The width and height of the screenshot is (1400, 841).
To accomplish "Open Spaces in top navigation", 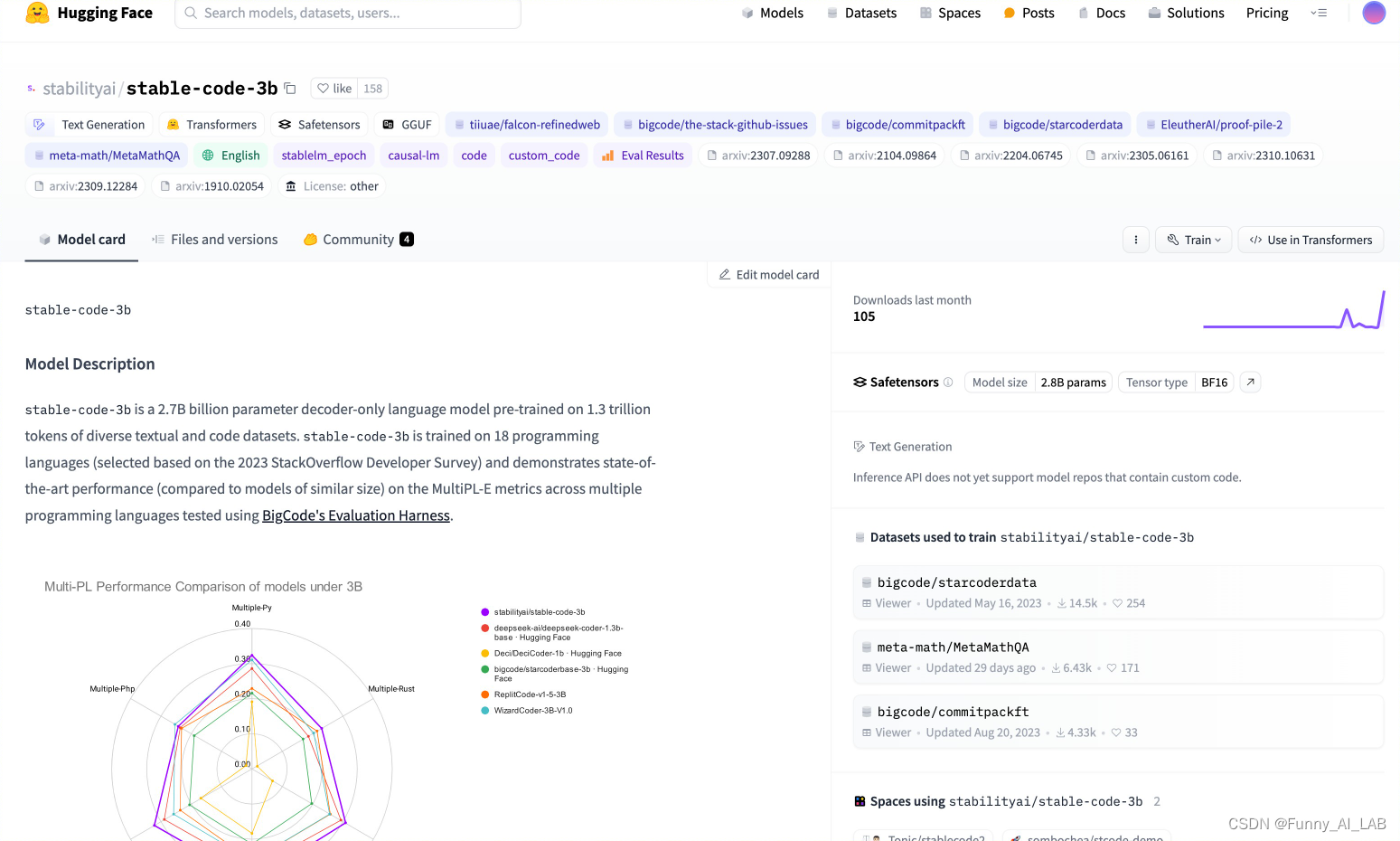I will coord(950,13).
